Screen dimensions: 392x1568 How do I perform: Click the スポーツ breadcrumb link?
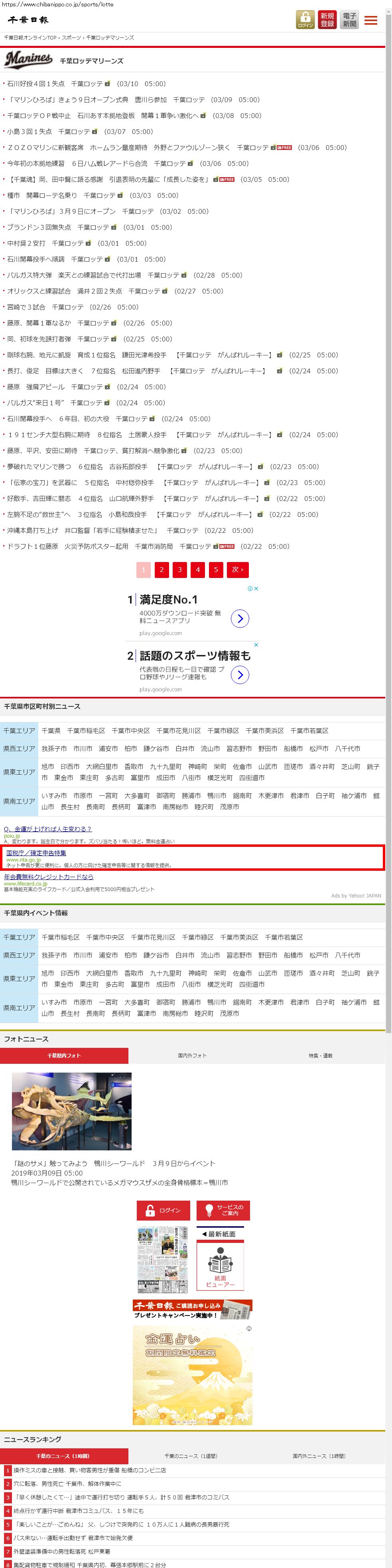tap(71, 38)
